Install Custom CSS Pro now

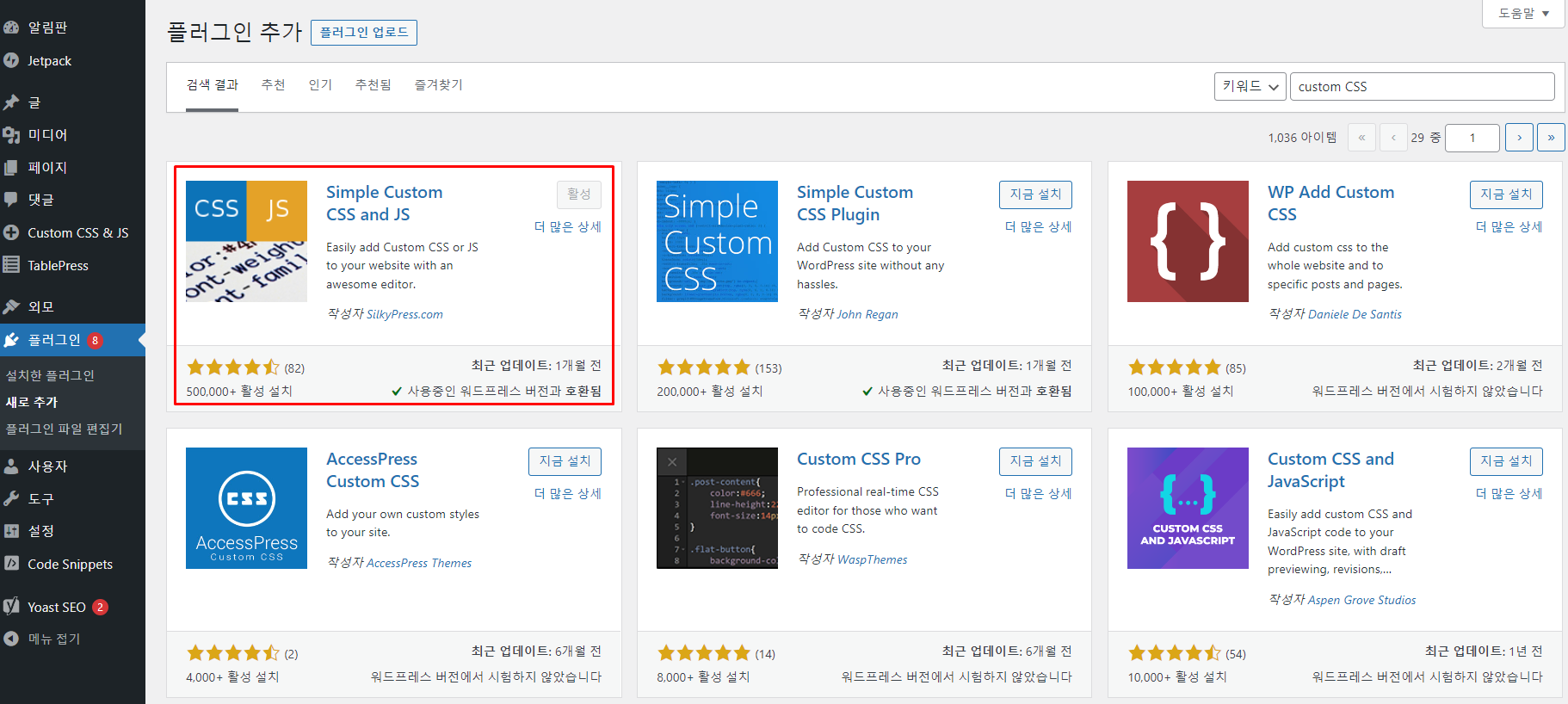pyautogui.click(x=1035, y=461)
